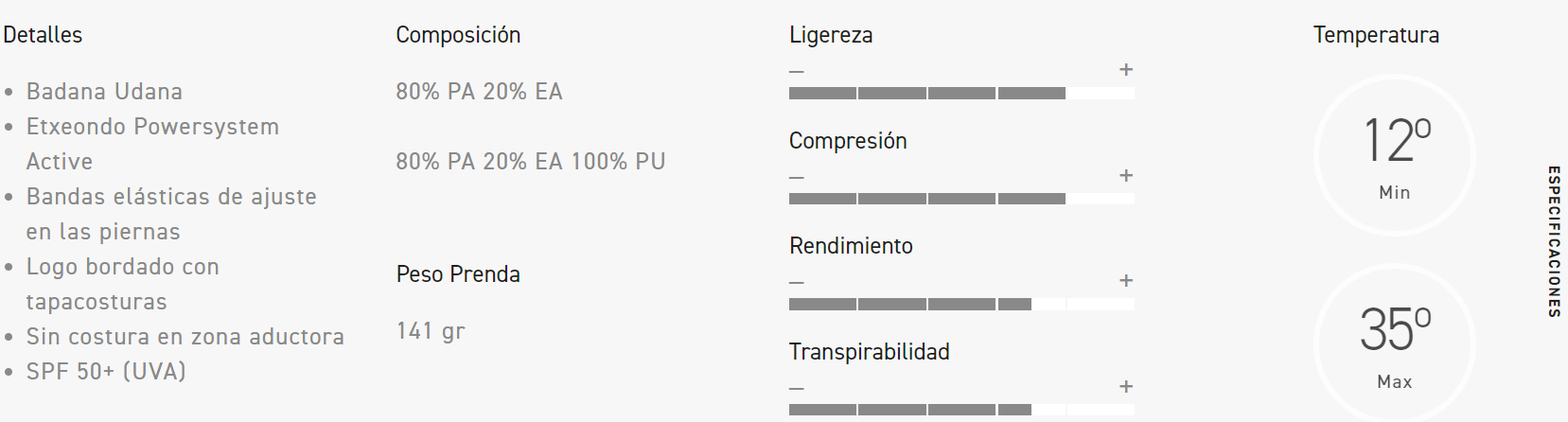The image size is (1568, 422).
Task: Click the minus sign above Transpirabilidad bar
Action: tap(797, 388)
